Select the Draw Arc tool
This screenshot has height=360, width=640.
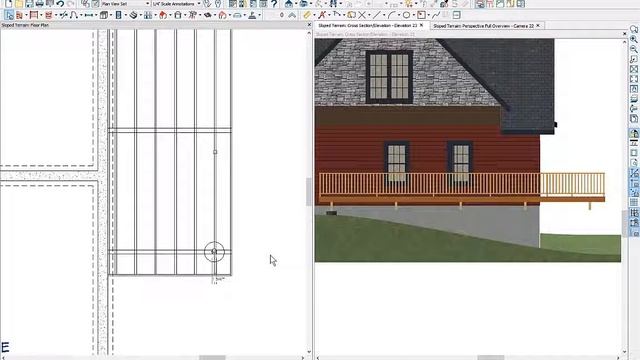pyautogui.click(x=391, y=16)
